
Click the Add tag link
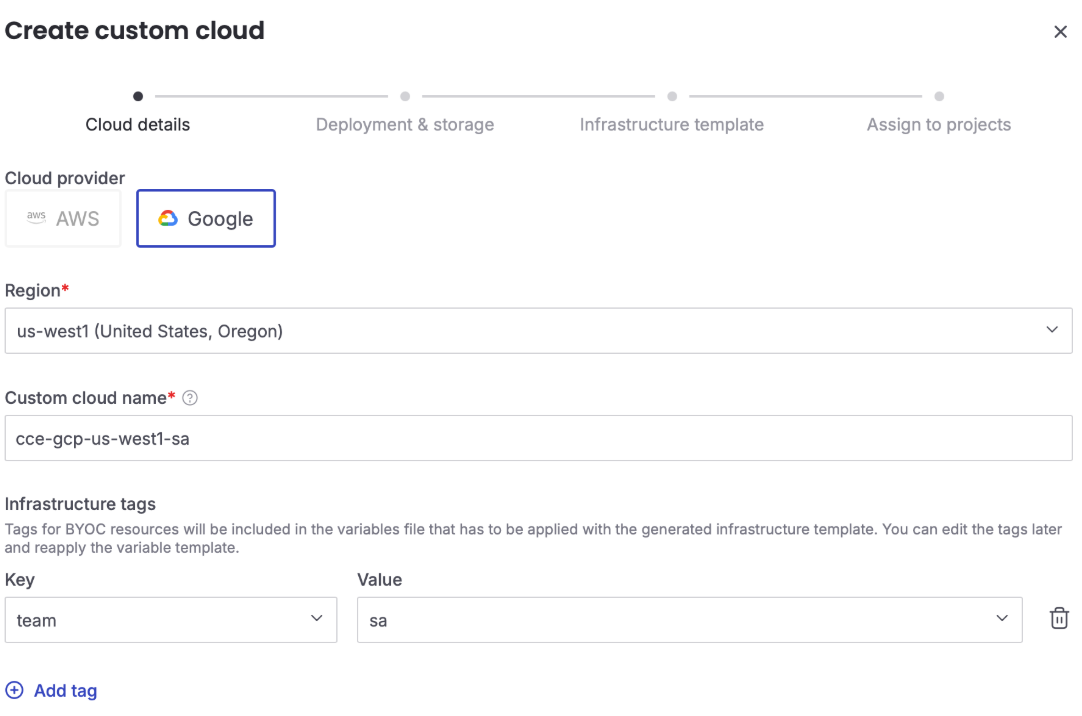pos(64,690)
